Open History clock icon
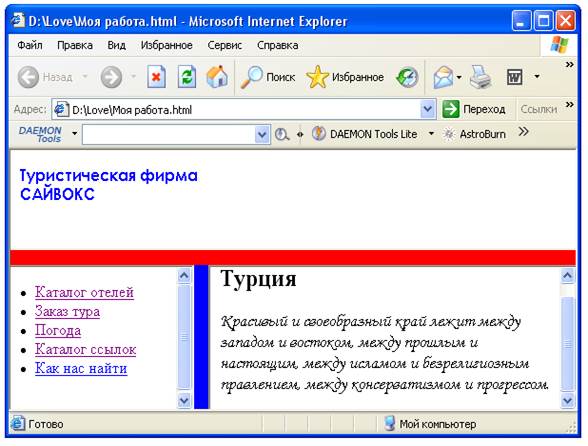This screenshot has width=588, height=446. tap(407, 77)
